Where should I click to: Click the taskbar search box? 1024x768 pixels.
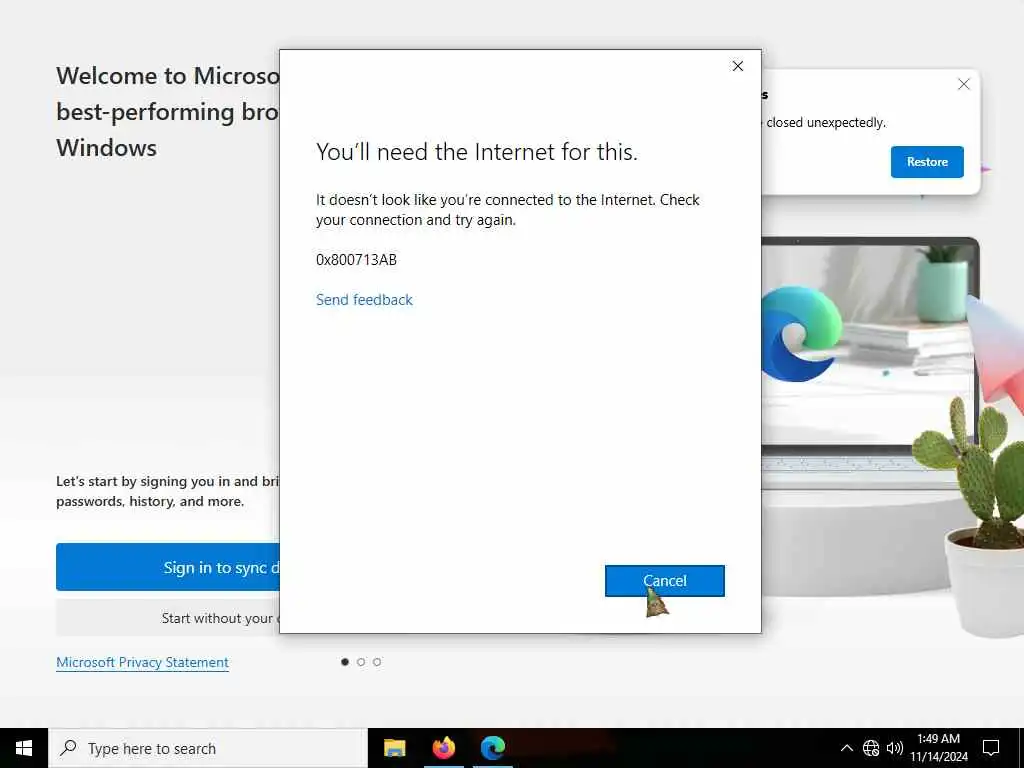click(x=208, y=748)
